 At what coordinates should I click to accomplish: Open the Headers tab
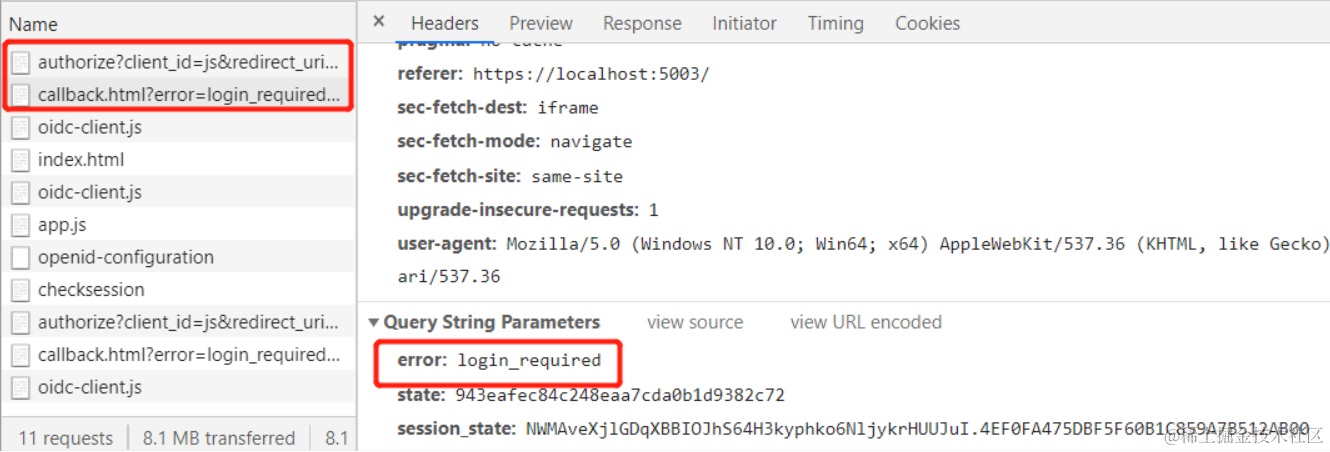point(445,23)
